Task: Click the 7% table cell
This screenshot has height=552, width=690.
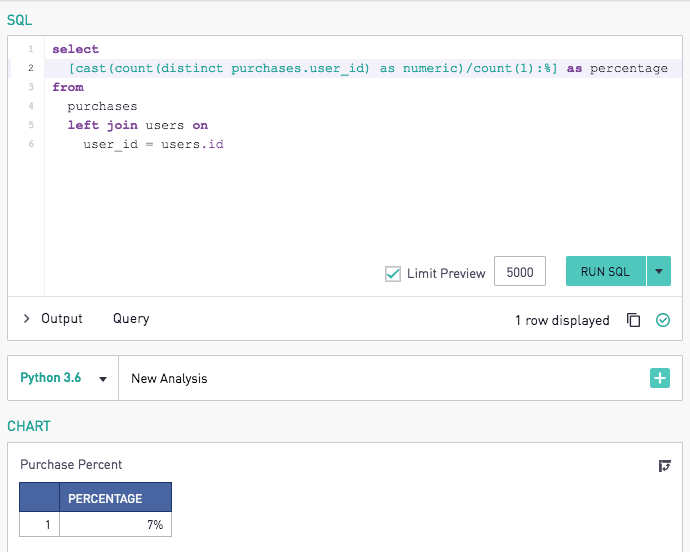Action: point(115,524)
